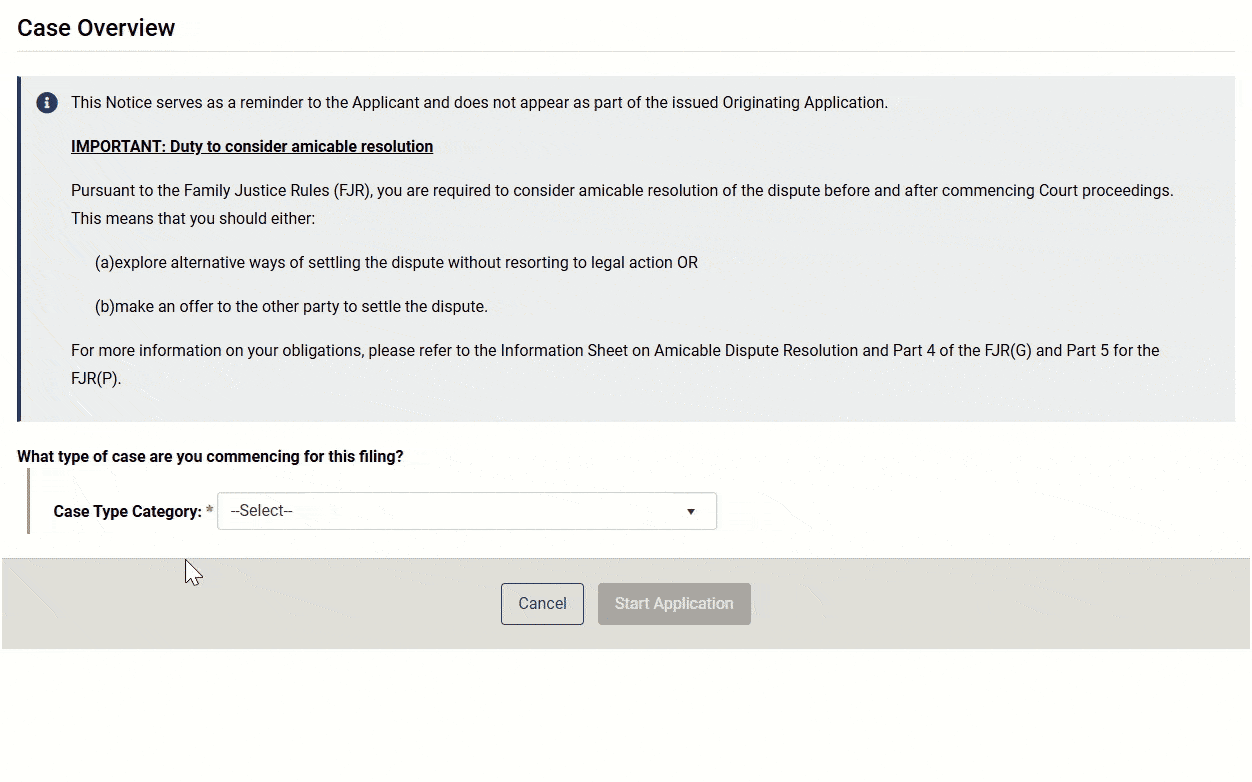Click the 'Pursuant to the Family Justice Rules' sentence
The height and width of the screenshot is (782, 1252).
click(400, 191)
